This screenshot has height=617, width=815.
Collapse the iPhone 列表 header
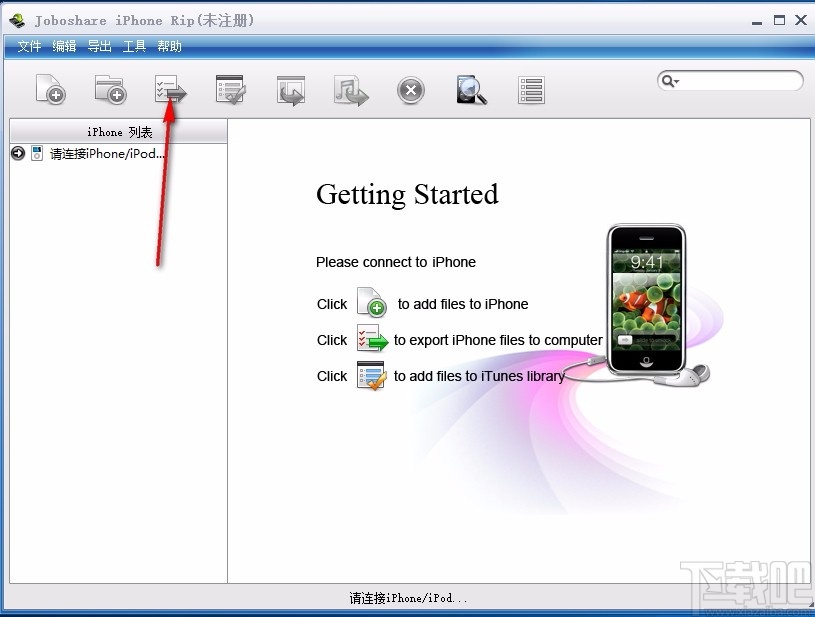click(x=118, y=131)
